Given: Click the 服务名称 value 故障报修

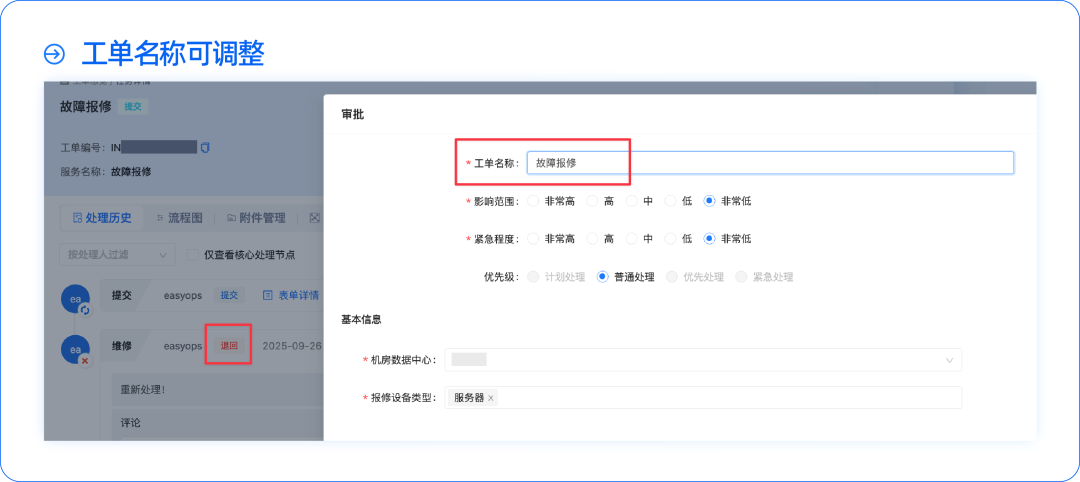Looking at the screenshot, I should (131, 171).
